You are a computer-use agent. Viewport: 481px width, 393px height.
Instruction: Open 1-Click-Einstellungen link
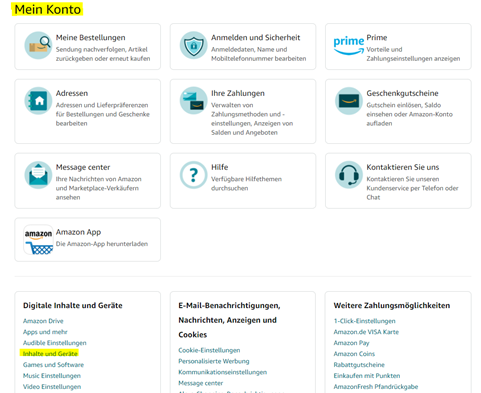(x=364, y=321)
